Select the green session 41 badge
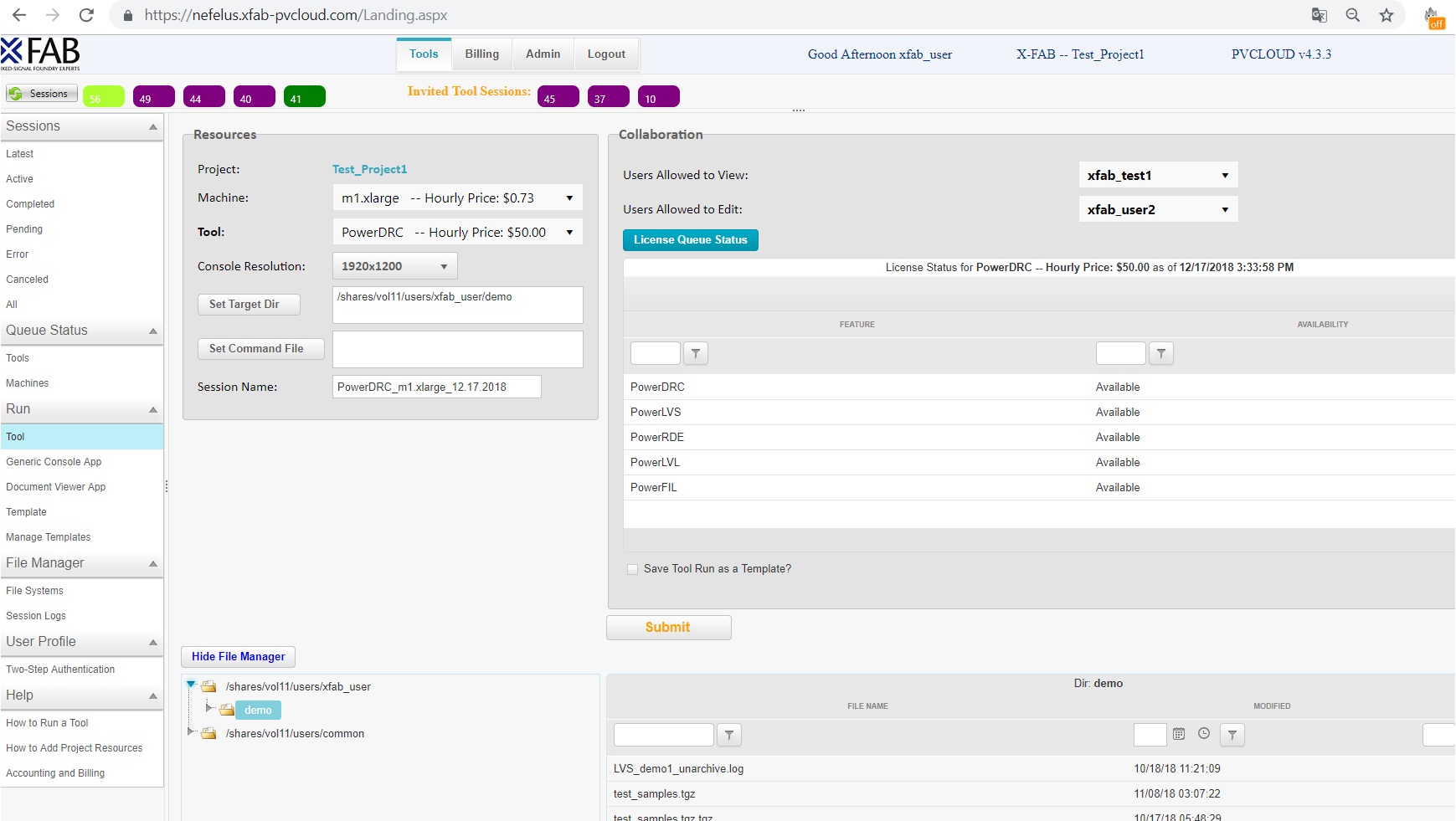This screenshot has width=1456, height=821. click(x=304, y=97)
